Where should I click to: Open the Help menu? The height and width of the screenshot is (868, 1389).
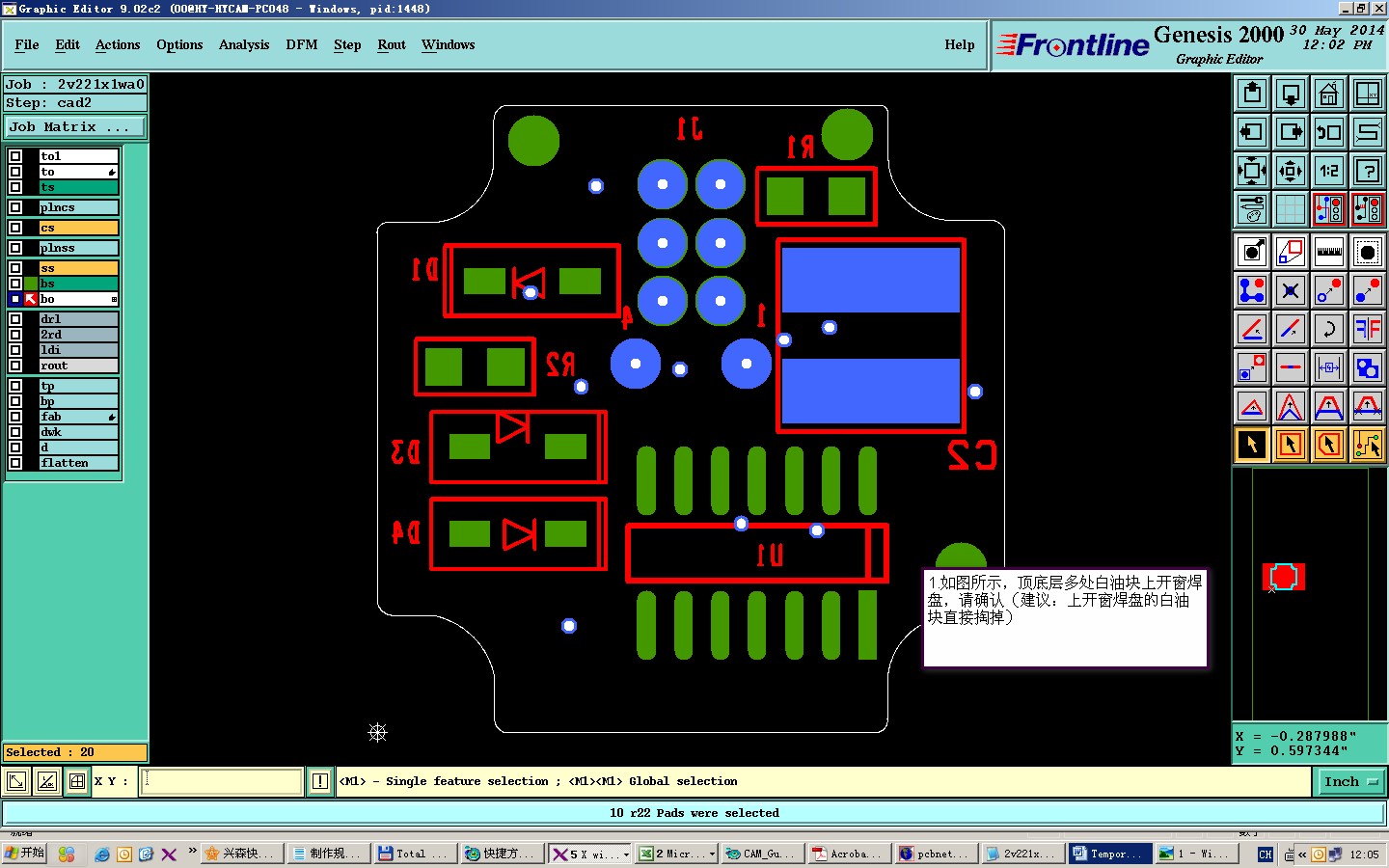point(960,45)
